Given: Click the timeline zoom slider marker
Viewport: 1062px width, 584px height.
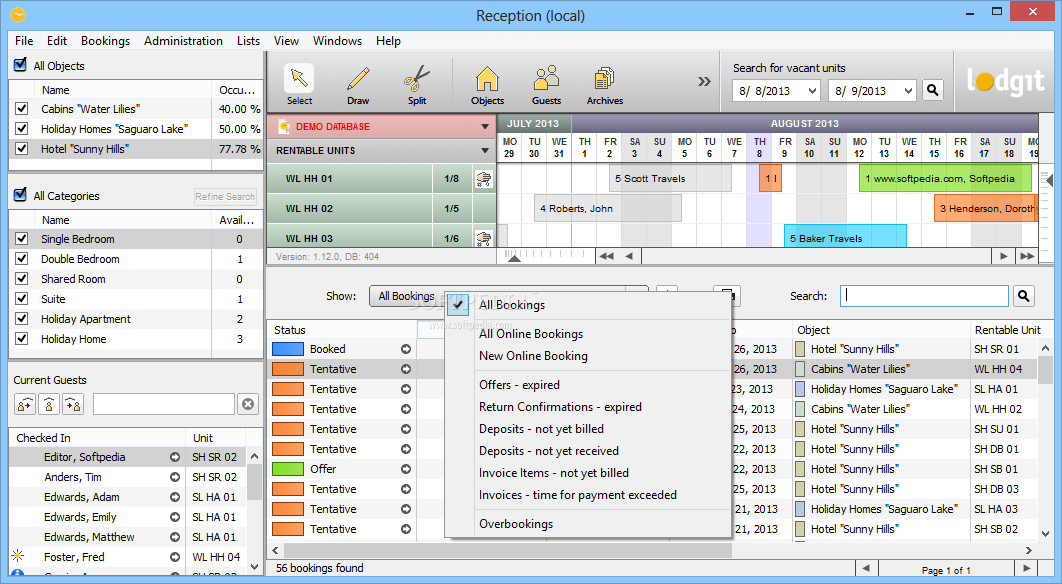Looking at the screenshot, I should click(514, 257).
